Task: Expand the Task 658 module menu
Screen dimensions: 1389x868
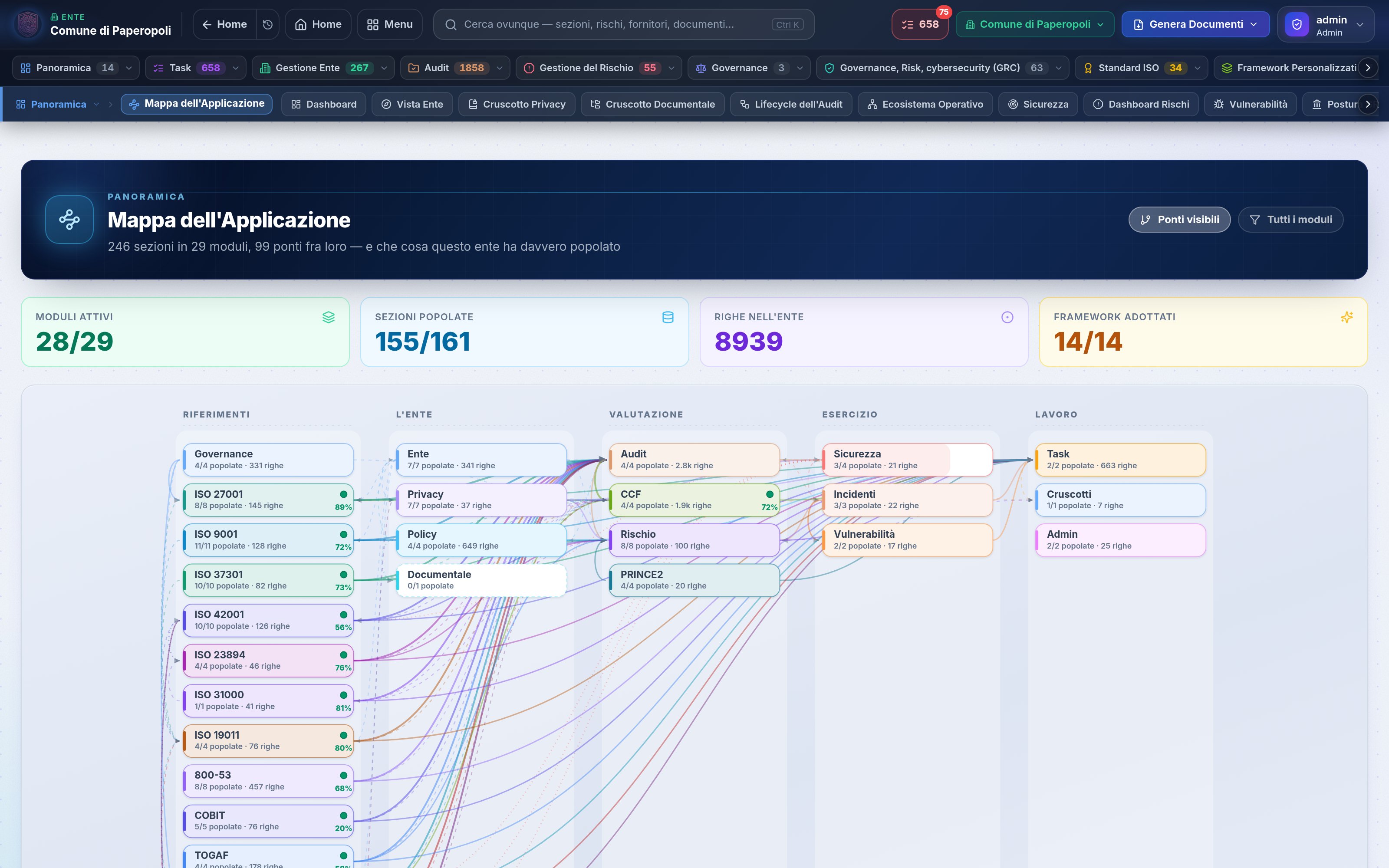Action: [x=196, y=68]
